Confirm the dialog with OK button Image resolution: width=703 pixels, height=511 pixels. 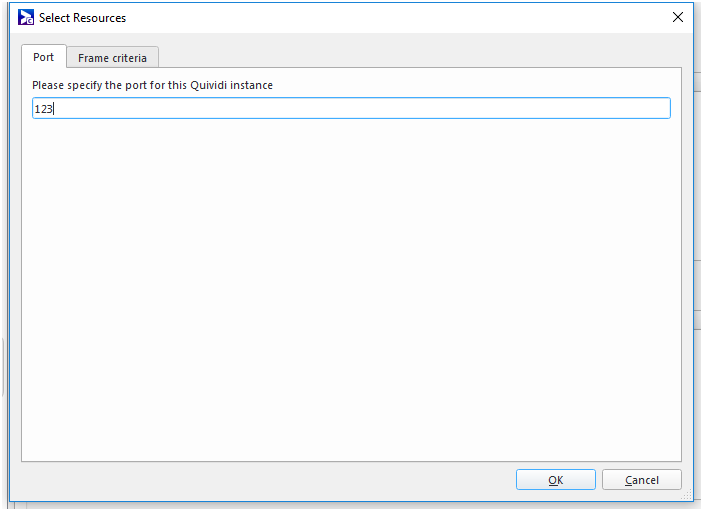click(x=555, y=480)
